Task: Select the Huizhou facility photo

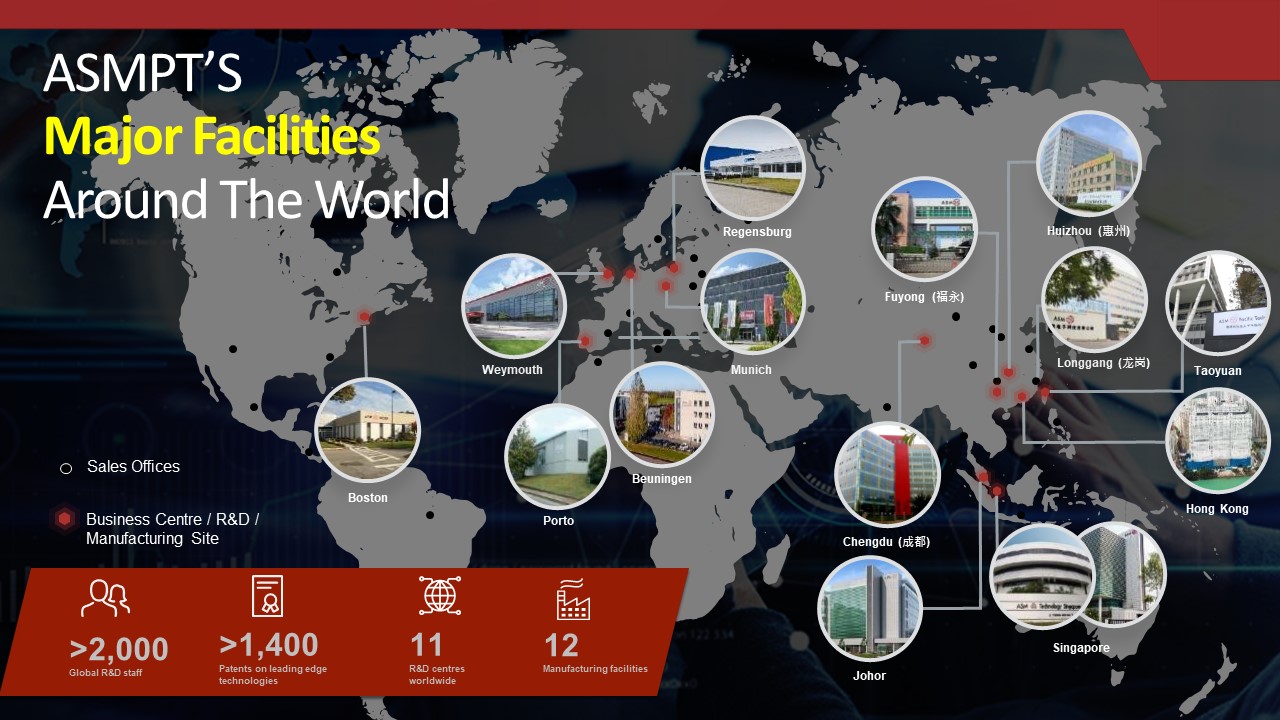Action: coord(1088,164)
